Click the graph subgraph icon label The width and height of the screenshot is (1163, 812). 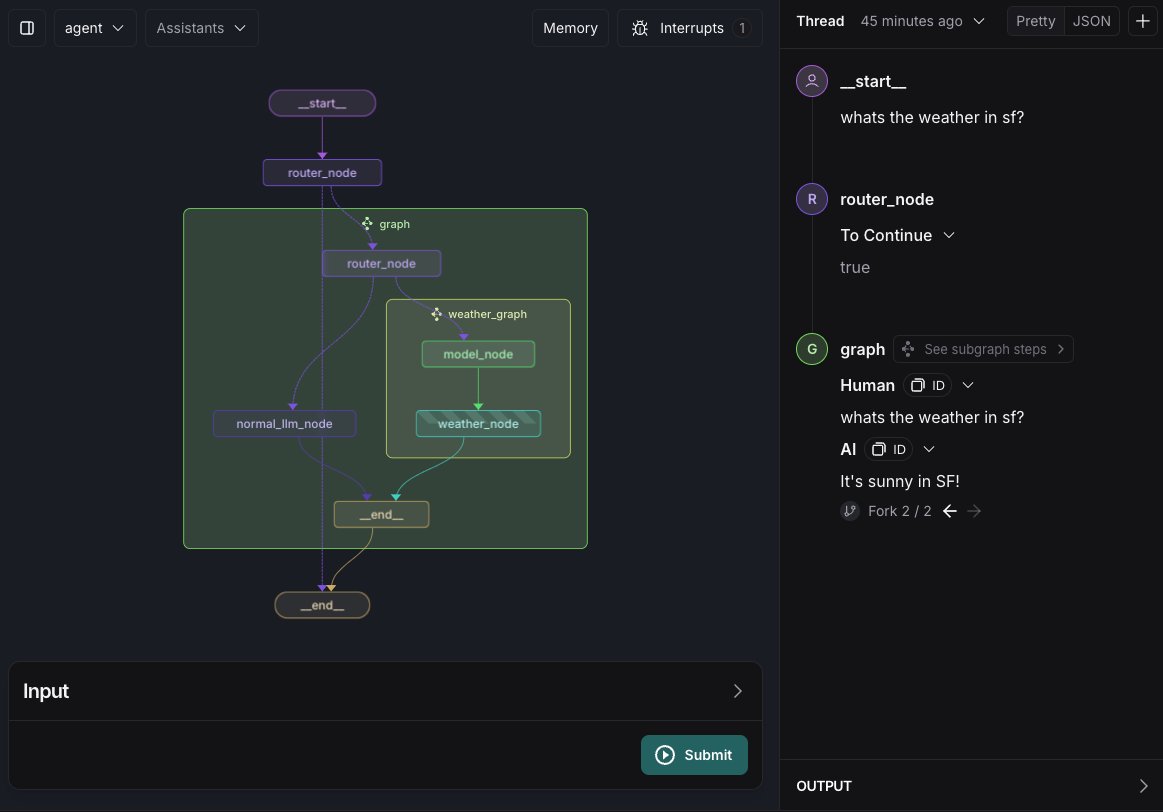coord(386,224)
